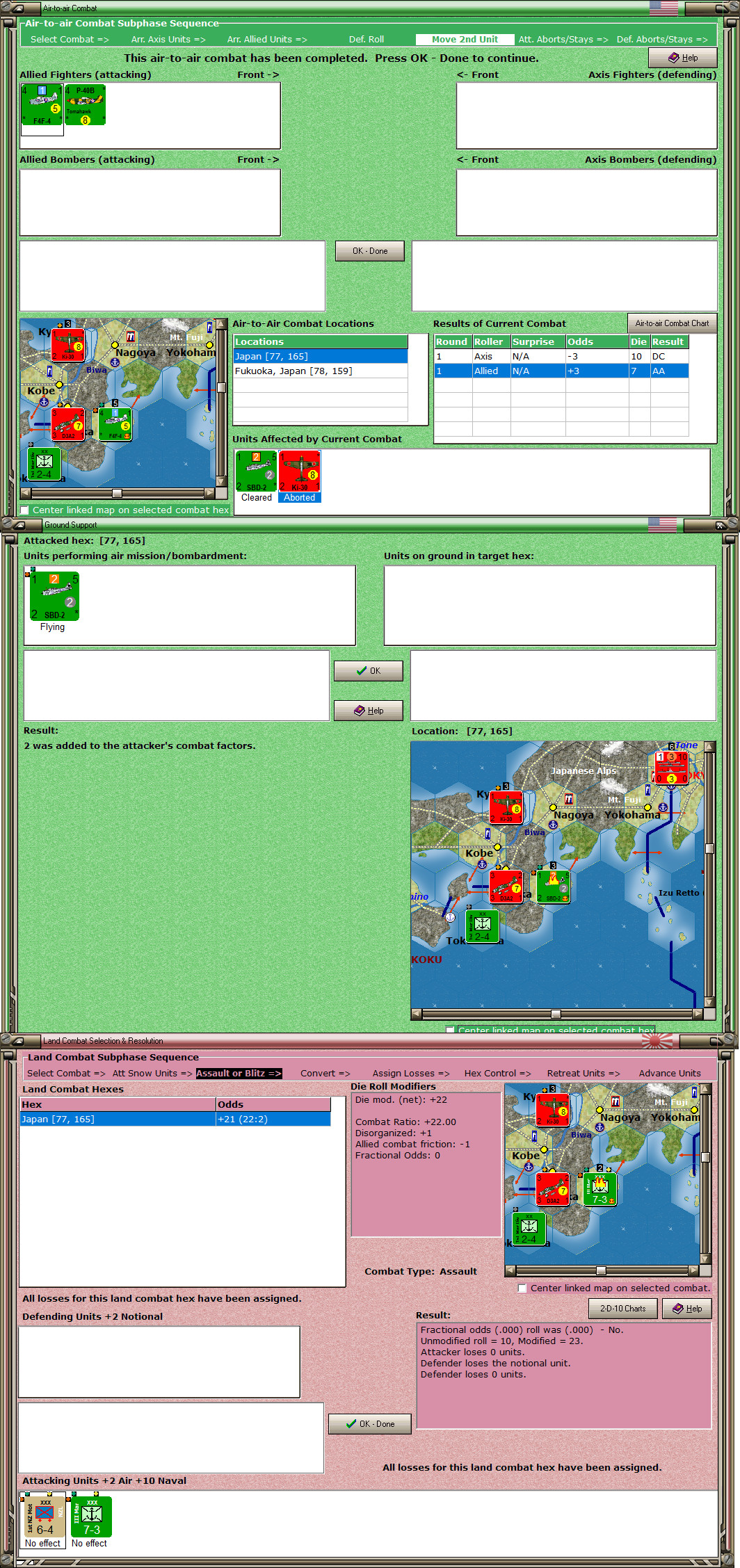Select the 1st NZ Mot 6-4 attacking unit
740x1568 pixels.
45,1516
